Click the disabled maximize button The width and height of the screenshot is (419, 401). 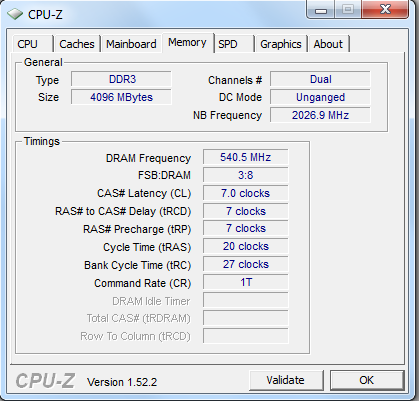(x=348, y=9)
